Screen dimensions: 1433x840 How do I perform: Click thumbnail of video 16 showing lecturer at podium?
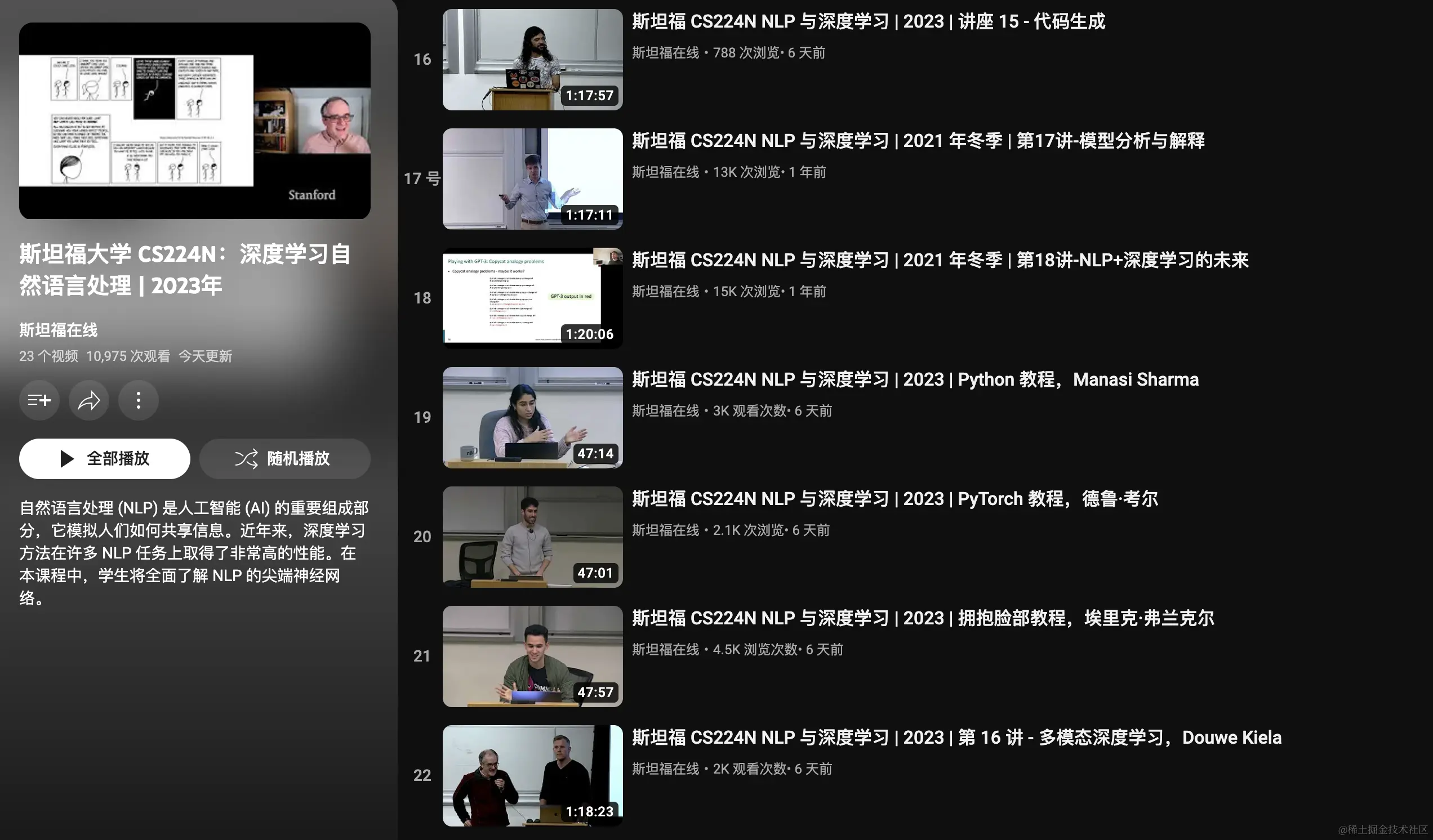coord(532,58)
